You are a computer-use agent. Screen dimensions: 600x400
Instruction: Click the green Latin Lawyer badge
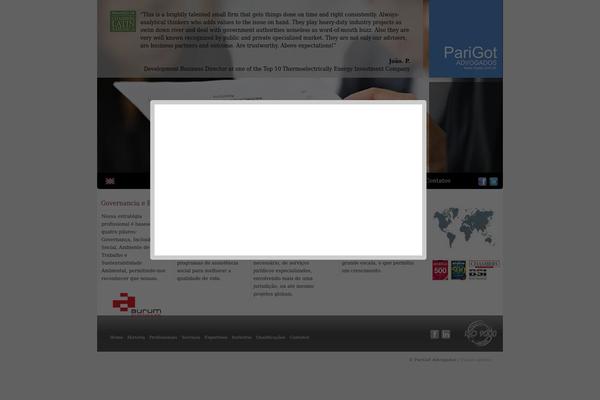click(x=123, y=21)
